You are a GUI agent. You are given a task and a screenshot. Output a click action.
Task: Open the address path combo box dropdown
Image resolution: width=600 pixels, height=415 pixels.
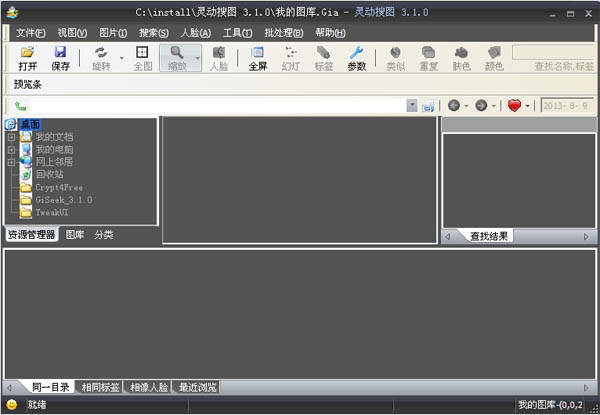tap(412, 105)
